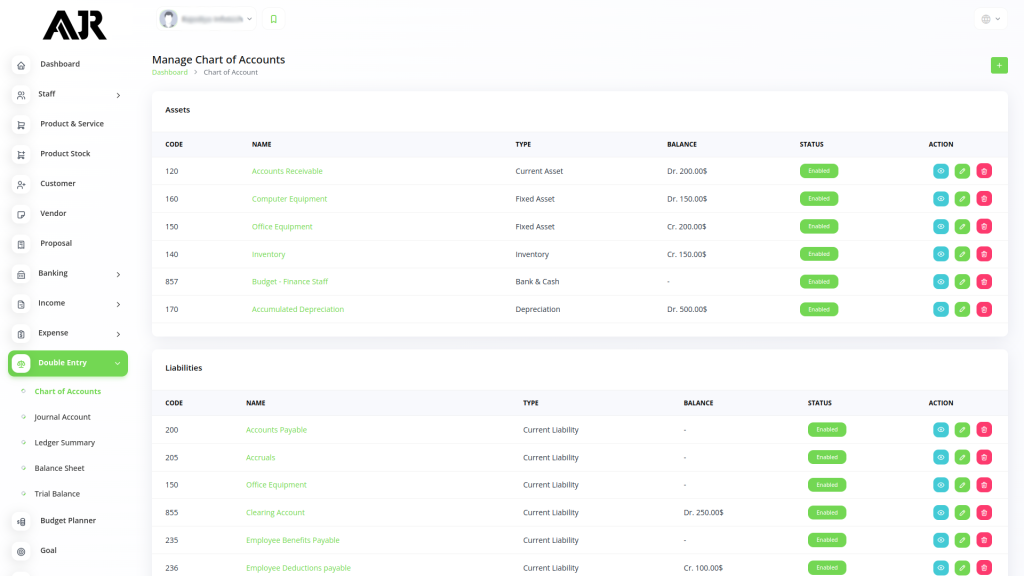
Task: Open the Accounts Receivable account link
Action: pos(287,171)
